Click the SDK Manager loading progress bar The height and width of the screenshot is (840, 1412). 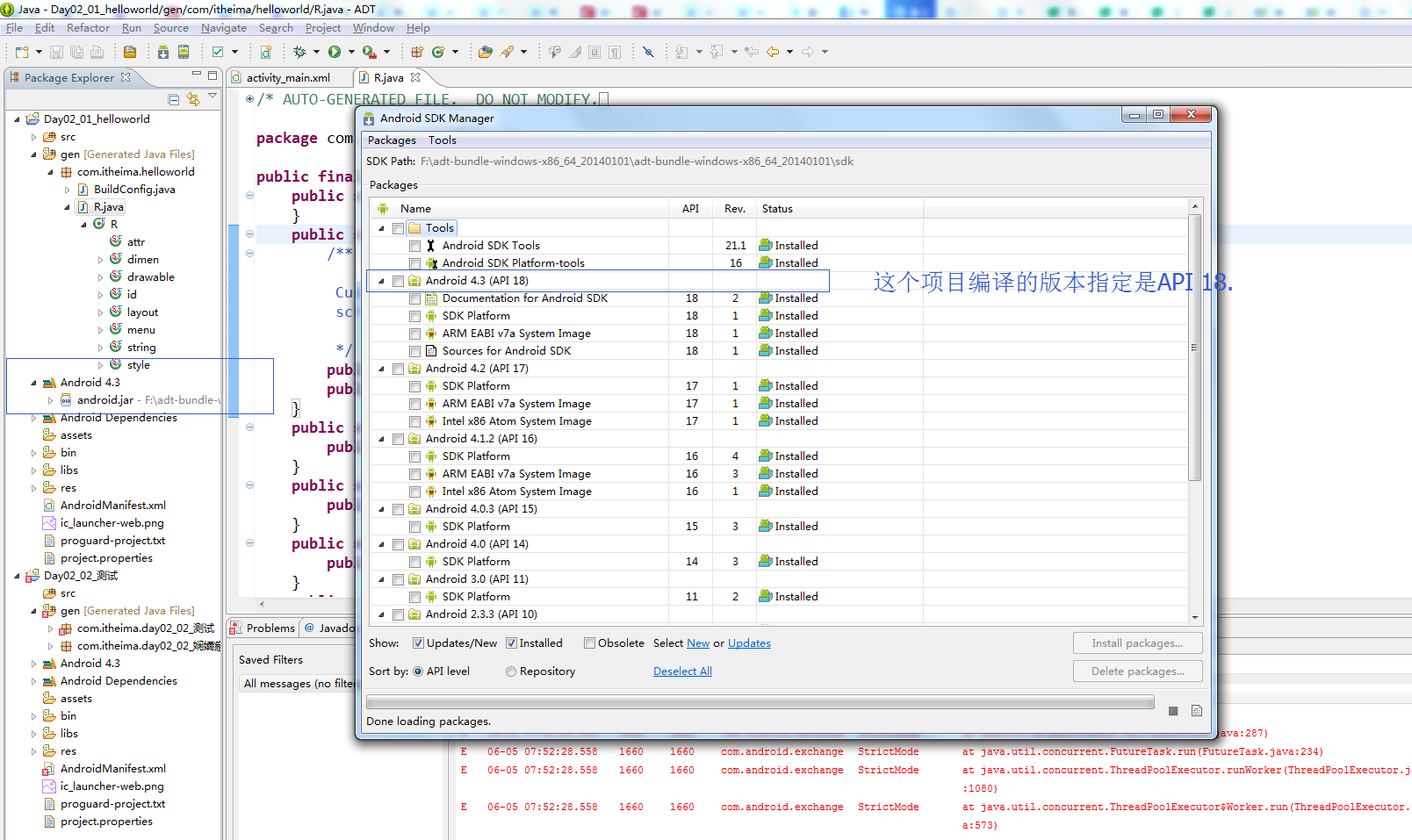[x=760, y=702]
